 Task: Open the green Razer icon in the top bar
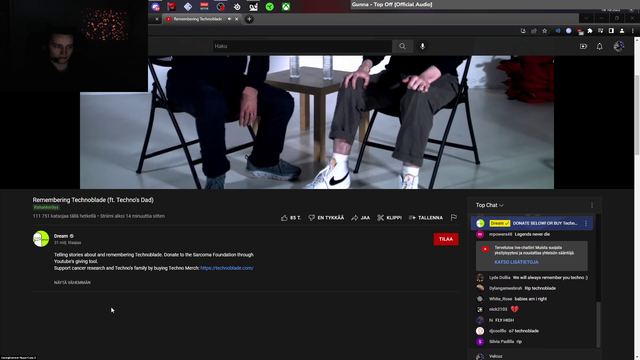tap(269, 7)
